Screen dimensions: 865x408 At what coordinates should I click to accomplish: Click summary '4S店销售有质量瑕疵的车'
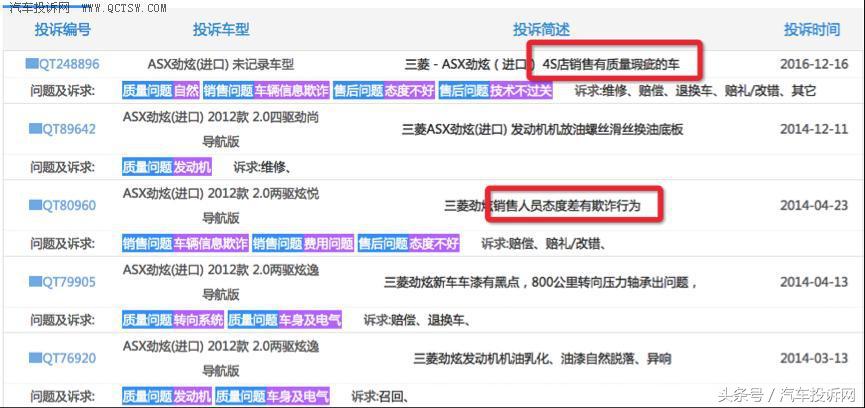point(611,65)
